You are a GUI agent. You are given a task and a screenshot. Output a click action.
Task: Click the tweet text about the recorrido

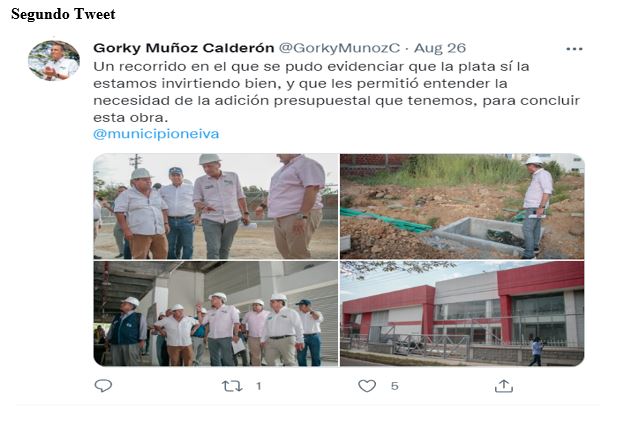coord(336,92)
